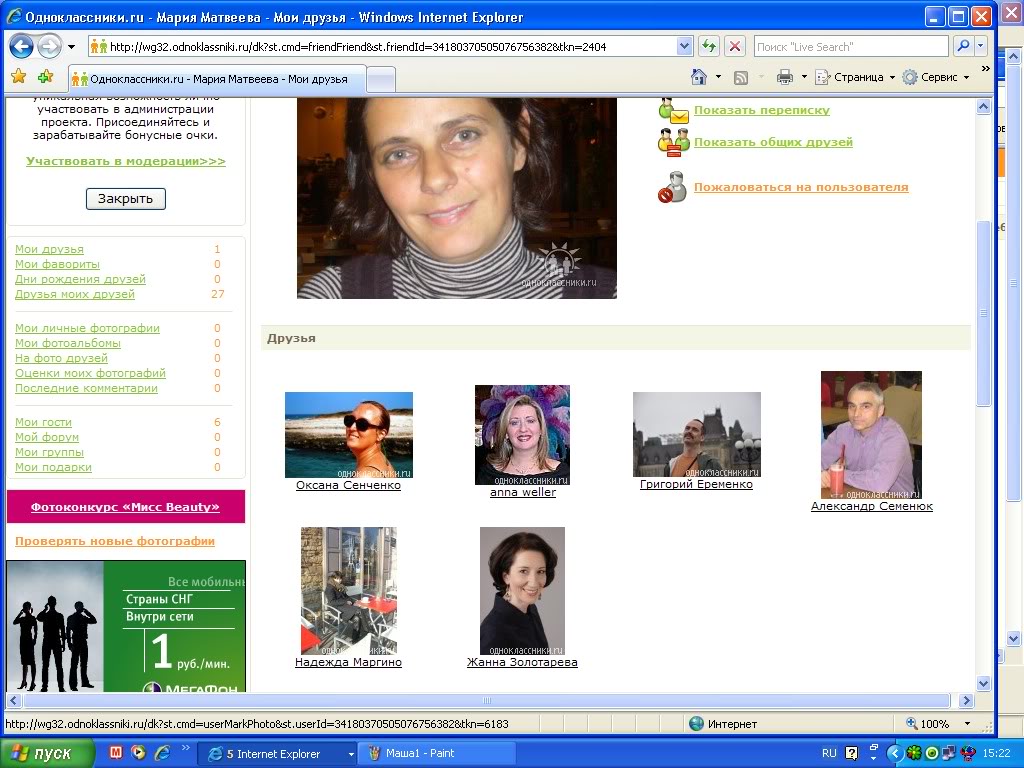This screenshot has width=1024, height=768.
Task: Click the Favorites star icon
Action: pyautogui.click(x=18, y=77)
